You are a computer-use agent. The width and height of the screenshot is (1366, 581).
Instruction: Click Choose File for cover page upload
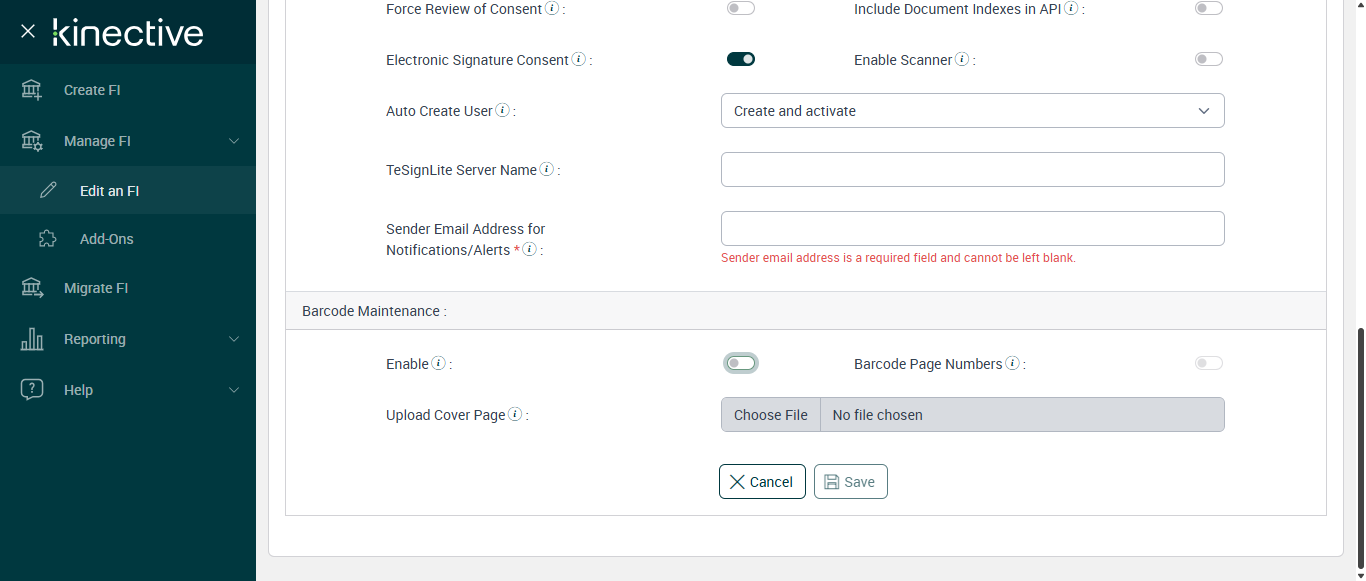pos(770,415)
